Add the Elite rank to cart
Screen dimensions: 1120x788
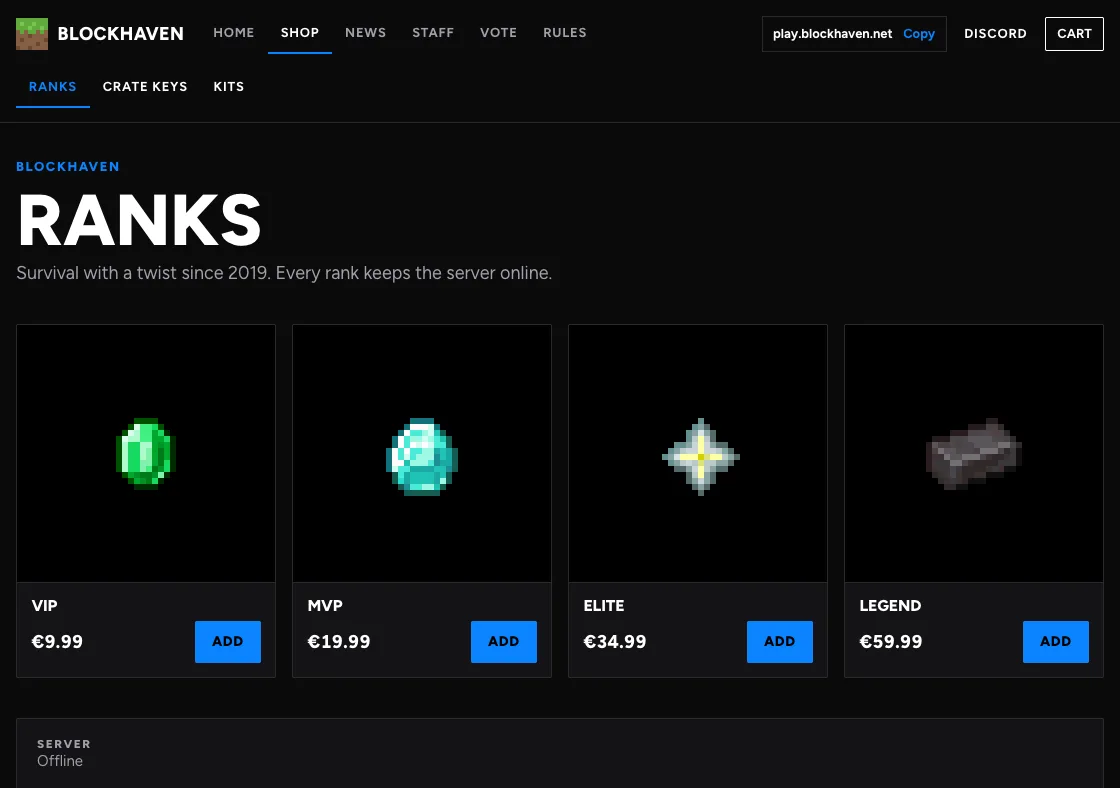(x=780, y=642)
